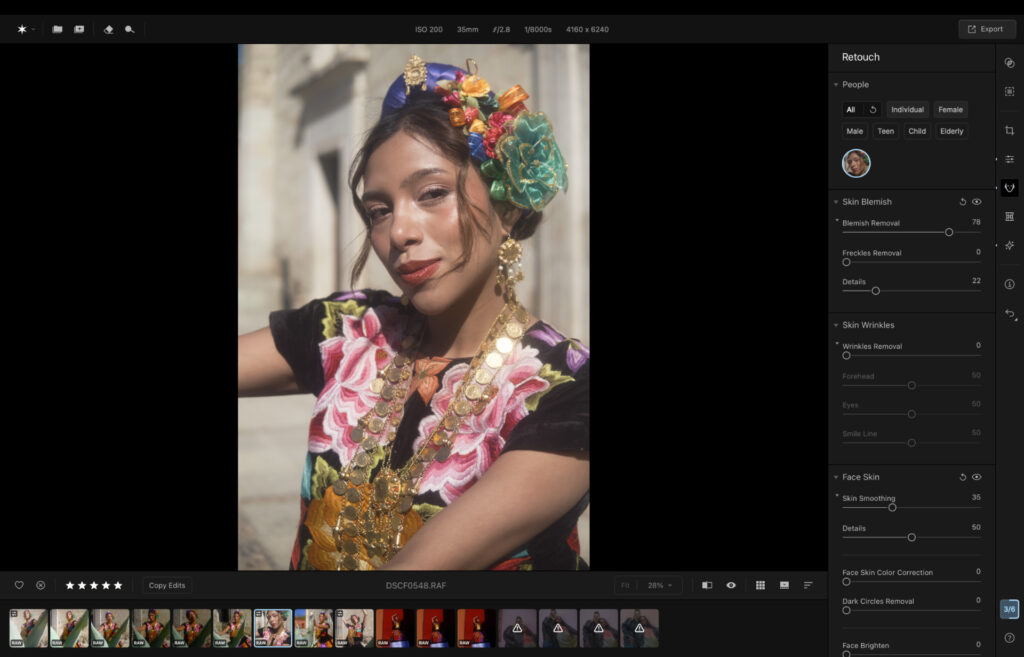Toggle visibility of Face Skin adjustments

[x=977, y=477]
